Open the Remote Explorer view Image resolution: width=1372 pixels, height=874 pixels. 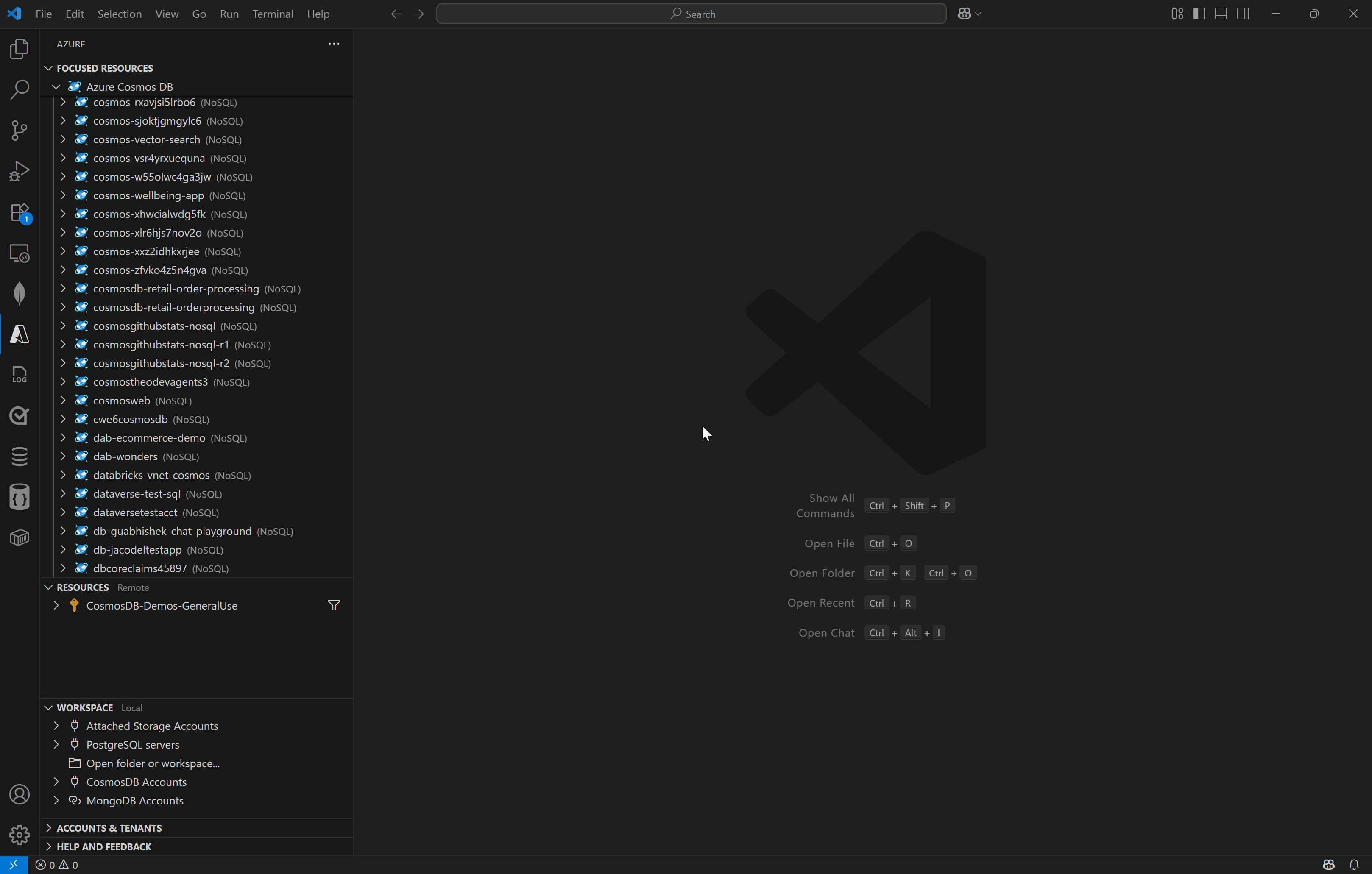(x=20, y=253)
